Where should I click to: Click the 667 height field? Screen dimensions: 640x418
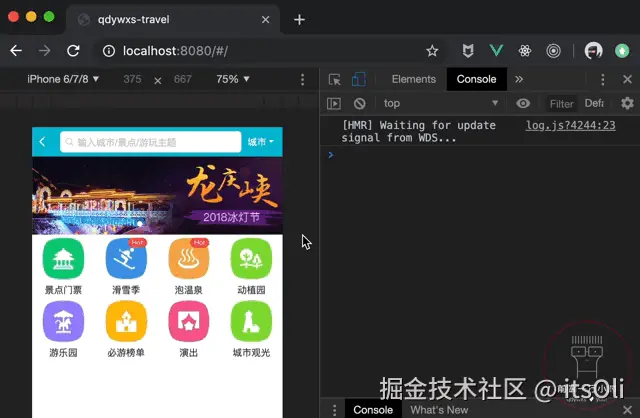point(182,79)
